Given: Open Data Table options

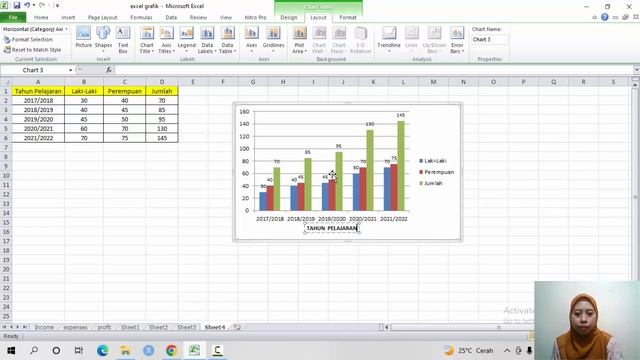Looking at the screenshot, I should [227, 39].
